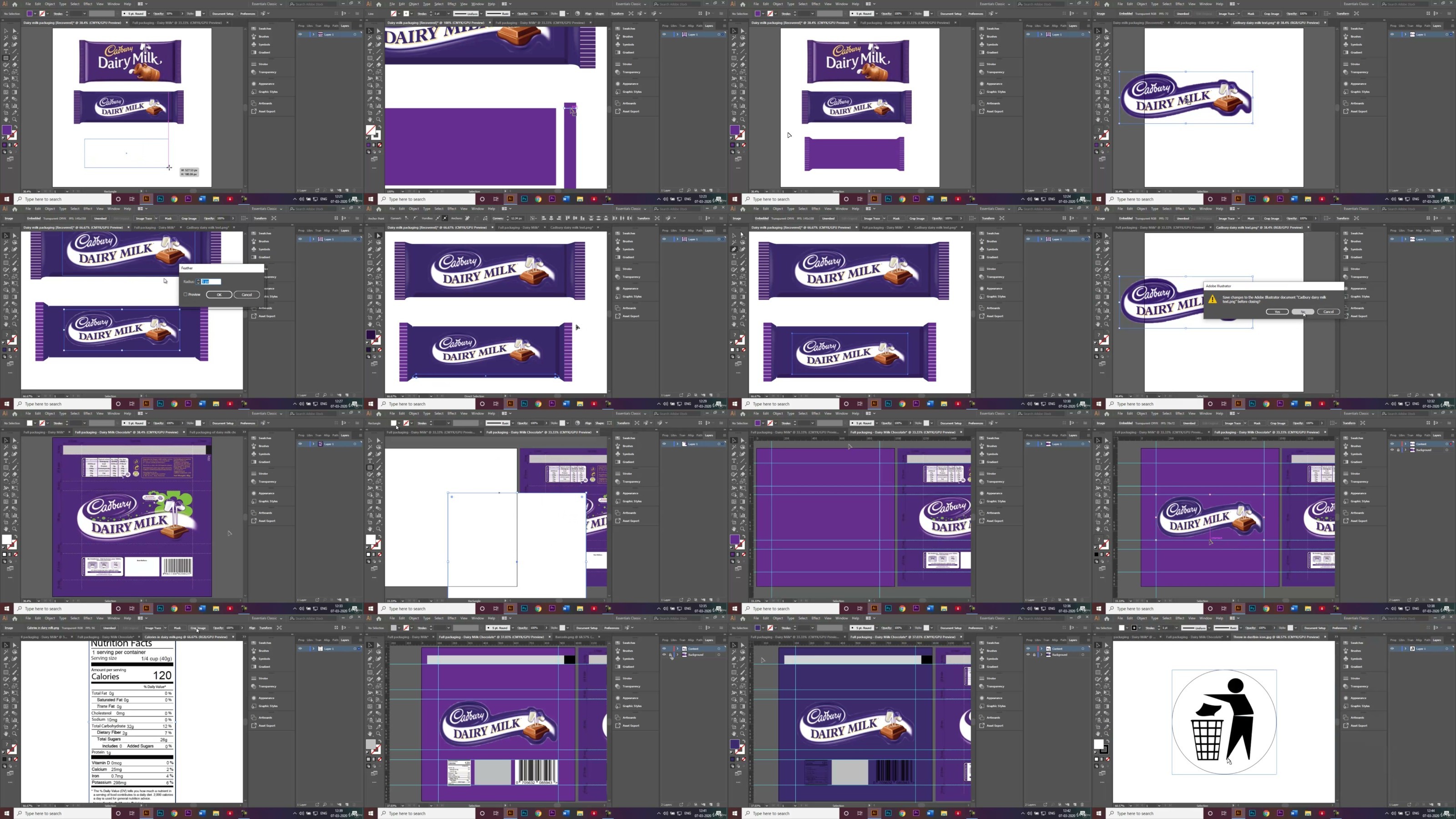Select Zoom tool in the trash-bin icon window

[x=1107, y=733]
